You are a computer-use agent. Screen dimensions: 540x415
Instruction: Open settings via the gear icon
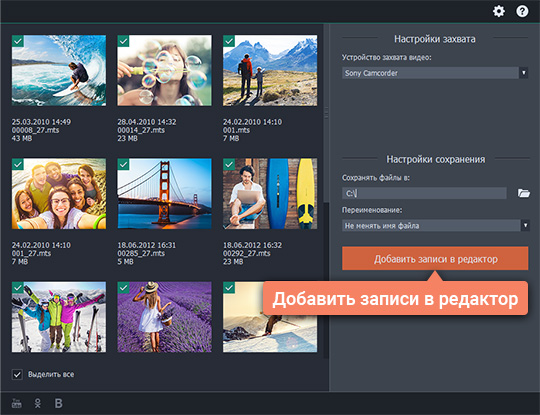point(499,11)
